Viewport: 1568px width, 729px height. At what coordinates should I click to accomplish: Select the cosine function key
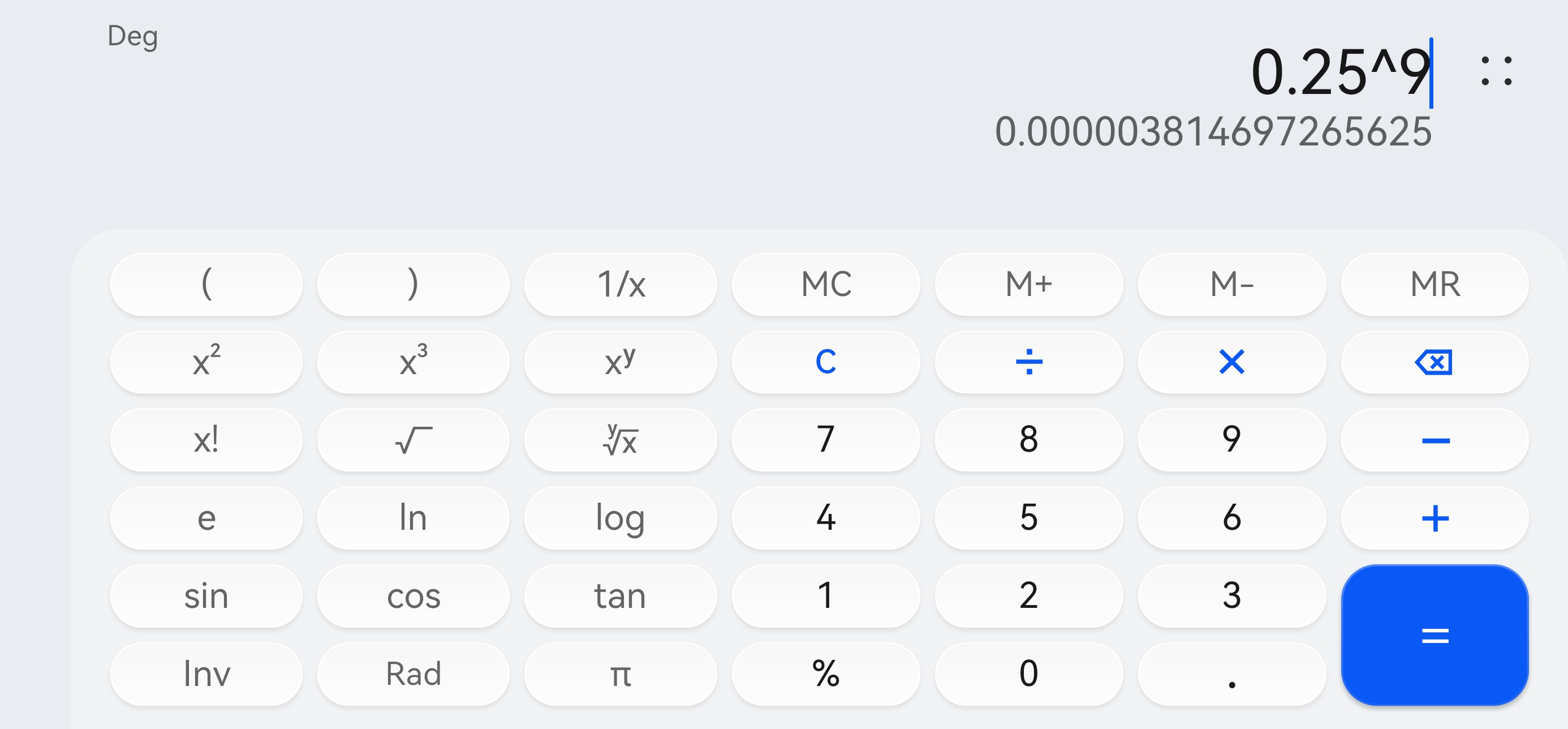coord(413,596)
